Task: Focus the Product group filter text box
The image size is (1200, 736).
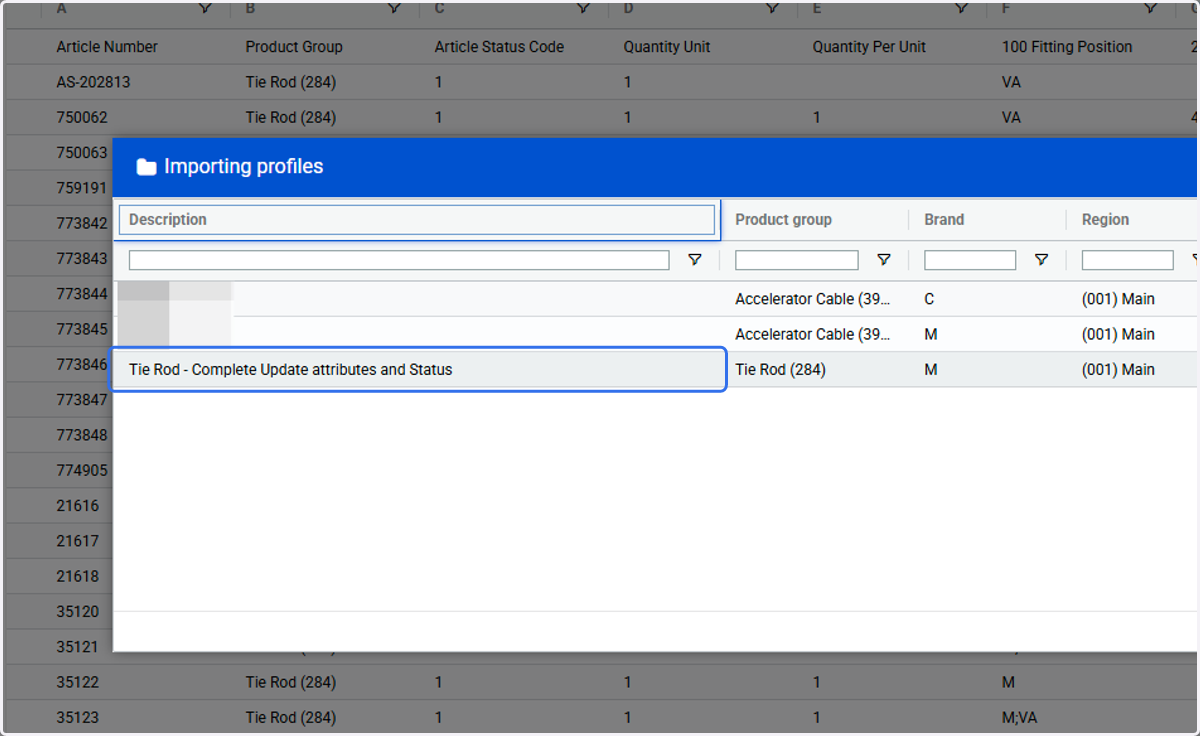Action: 797,260
